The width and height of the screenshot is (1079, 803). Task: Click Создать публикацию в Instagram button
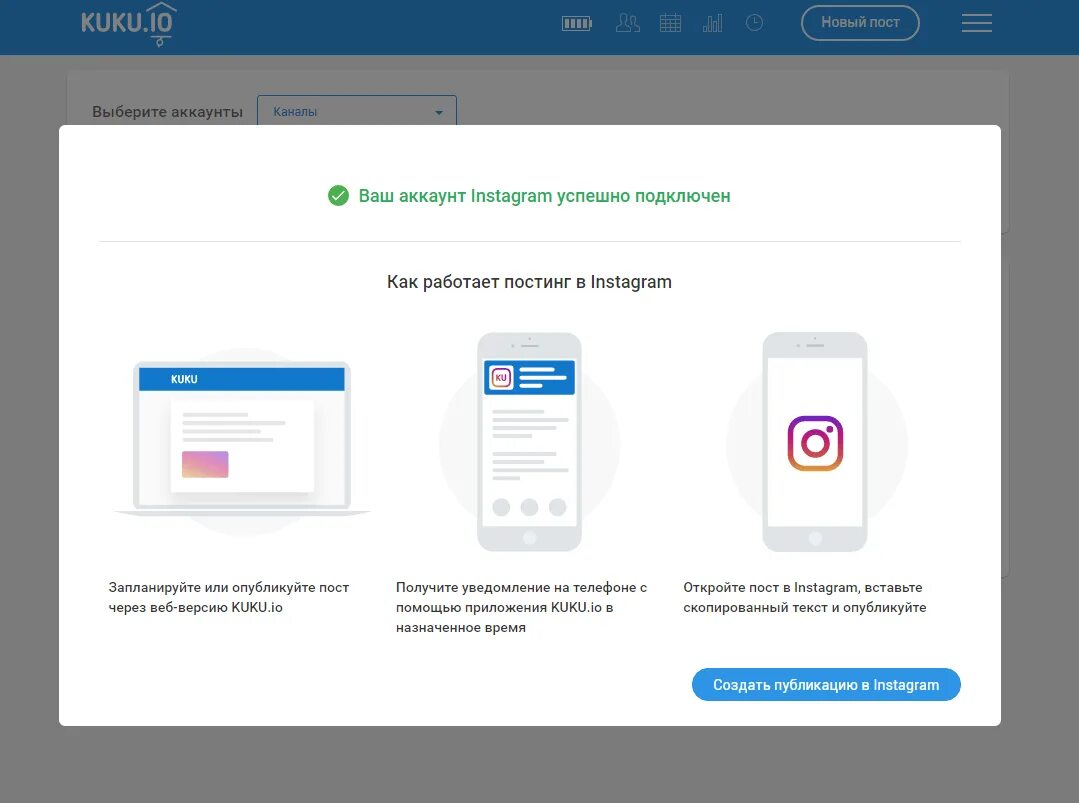[826, 685]
